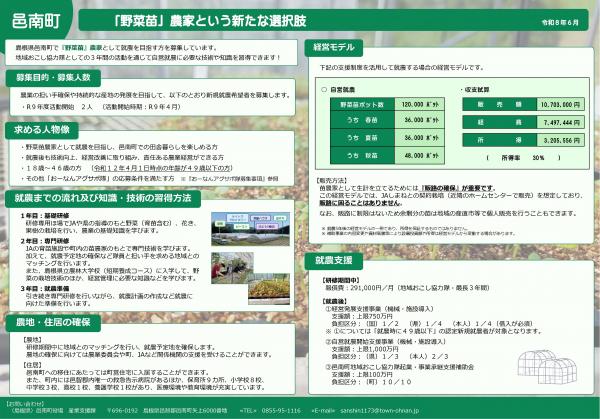Click the 7,497,444円 expense value
The image size is (600, 419).
coord(561,122)
